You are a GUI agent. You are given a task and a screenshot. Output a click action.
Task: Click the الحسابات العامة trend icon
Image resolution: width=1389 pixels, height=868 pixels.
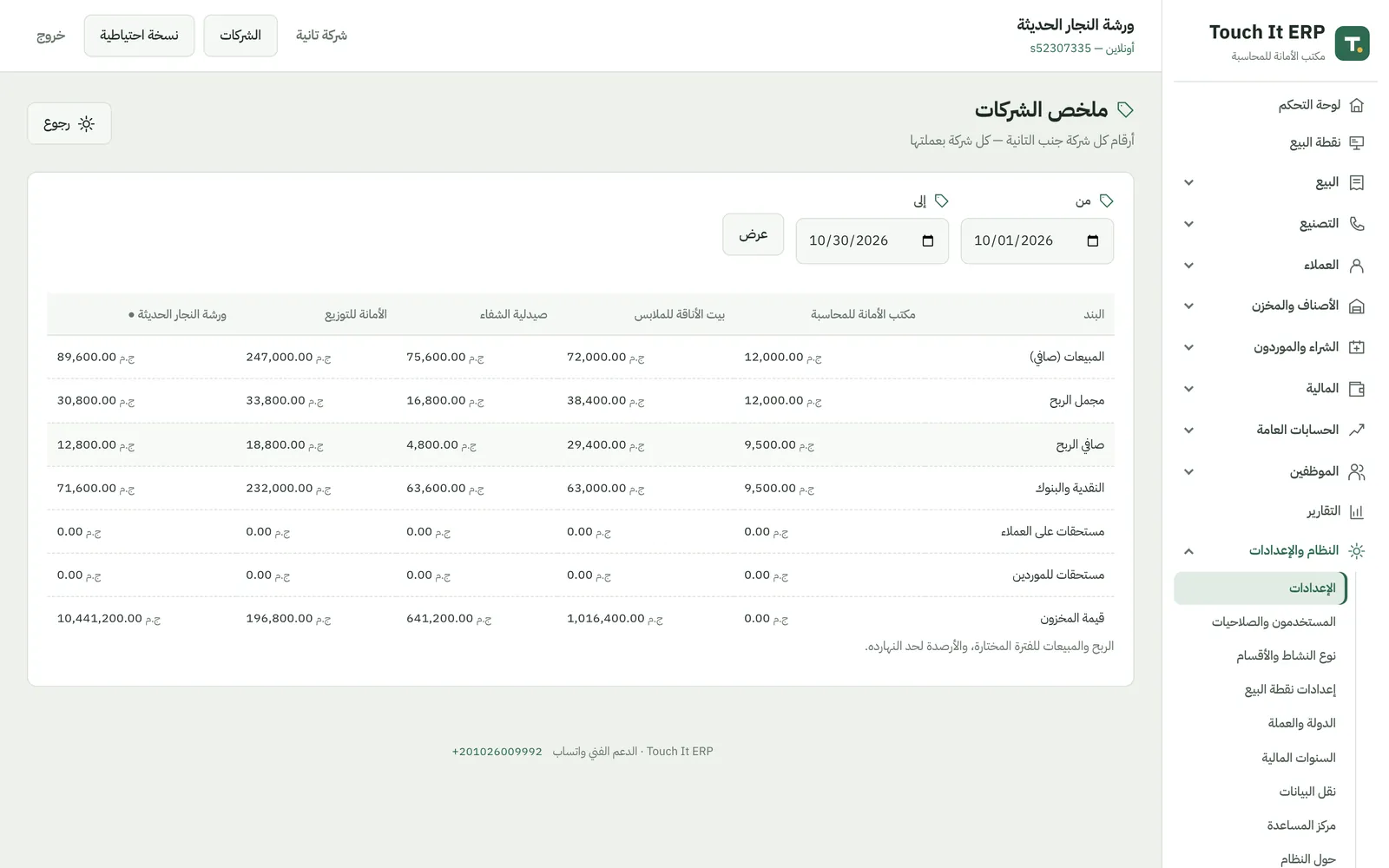click(x=1357, y=430)
